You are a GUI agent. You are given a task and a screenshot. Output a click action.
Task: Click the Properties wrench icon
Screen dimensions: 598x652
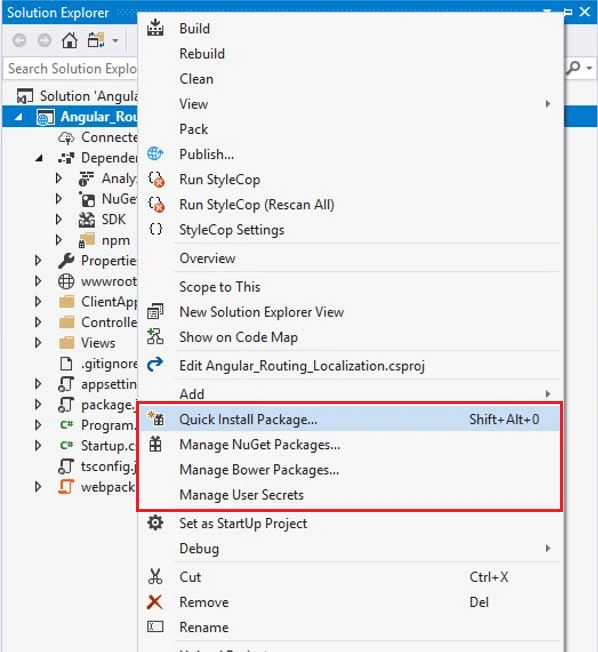(x=66, y=260)
